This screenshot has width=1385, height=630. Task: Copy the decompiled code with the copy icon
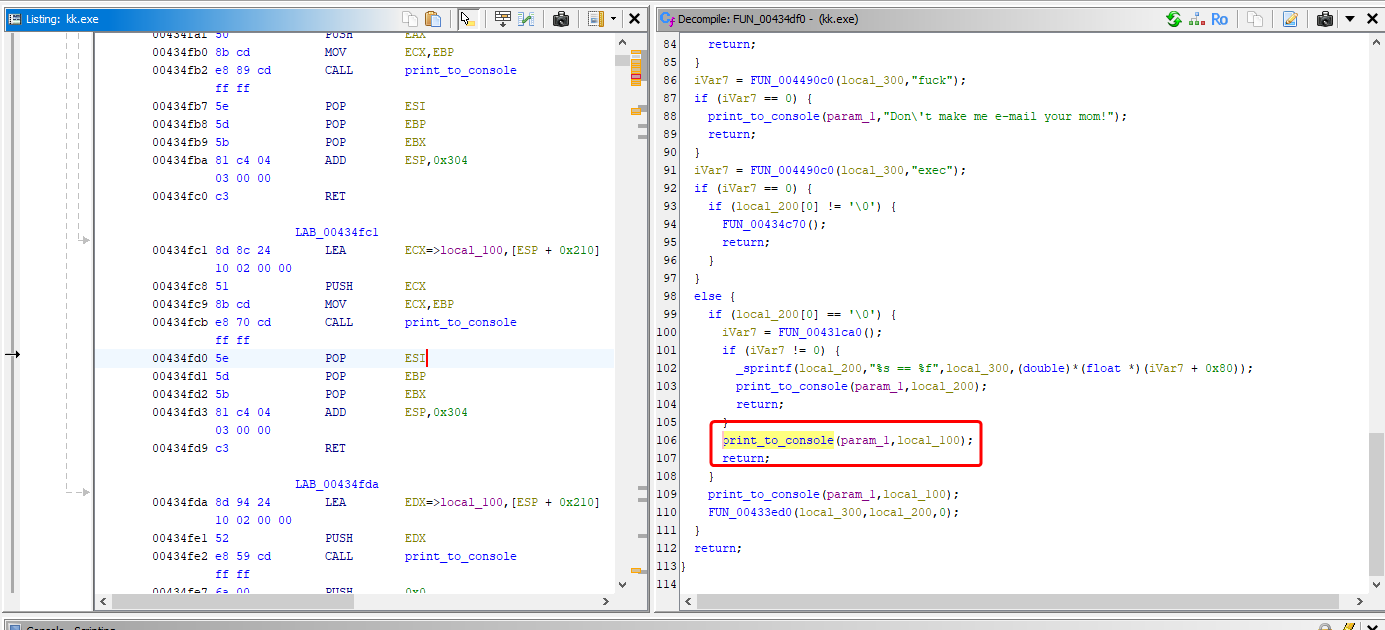[x=1255, y=18]
